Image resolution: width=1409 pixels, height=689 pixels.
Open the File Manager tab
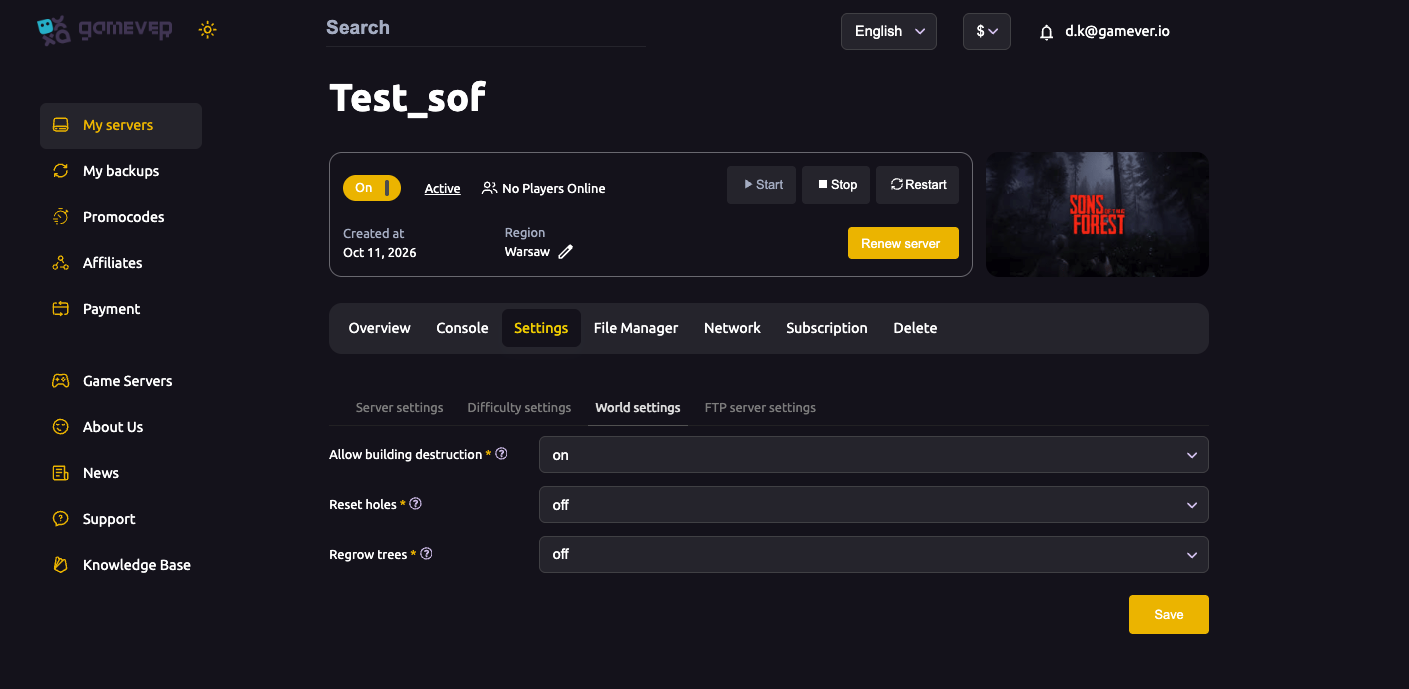tap(636, 328)
